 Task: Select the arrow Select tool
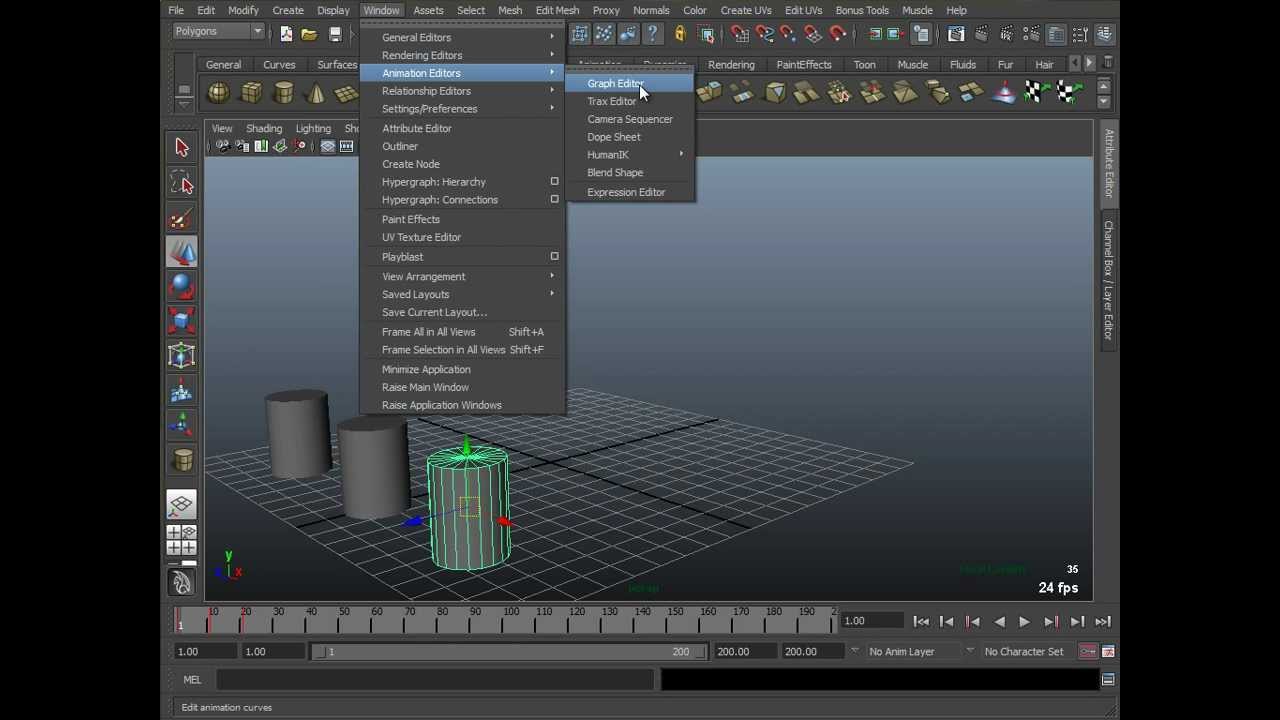(182, 148)
